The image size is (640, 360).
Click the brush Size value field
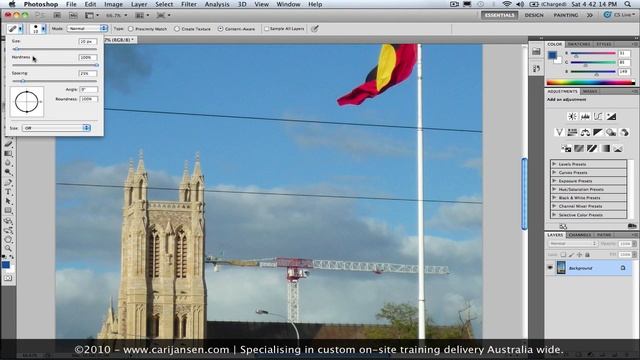(88, 42)
